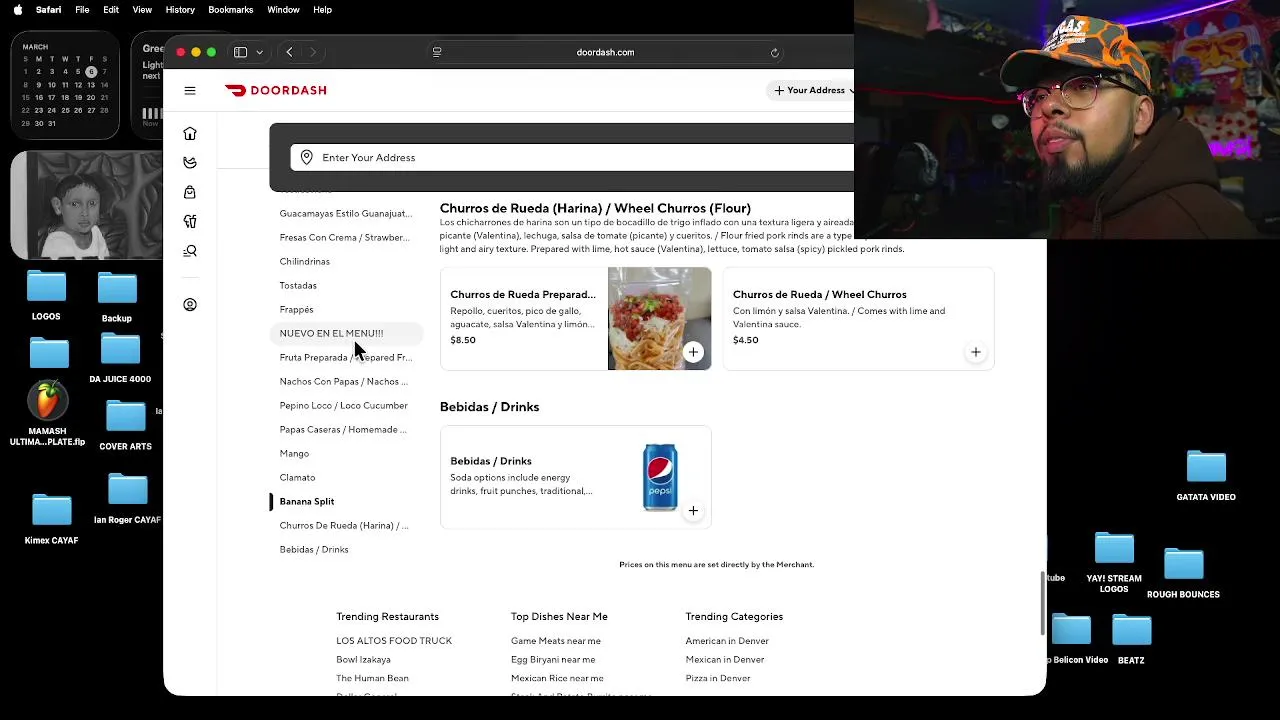Jump to Nachos Con Papas category
The image size is (1280, 720).
(346, 382)
